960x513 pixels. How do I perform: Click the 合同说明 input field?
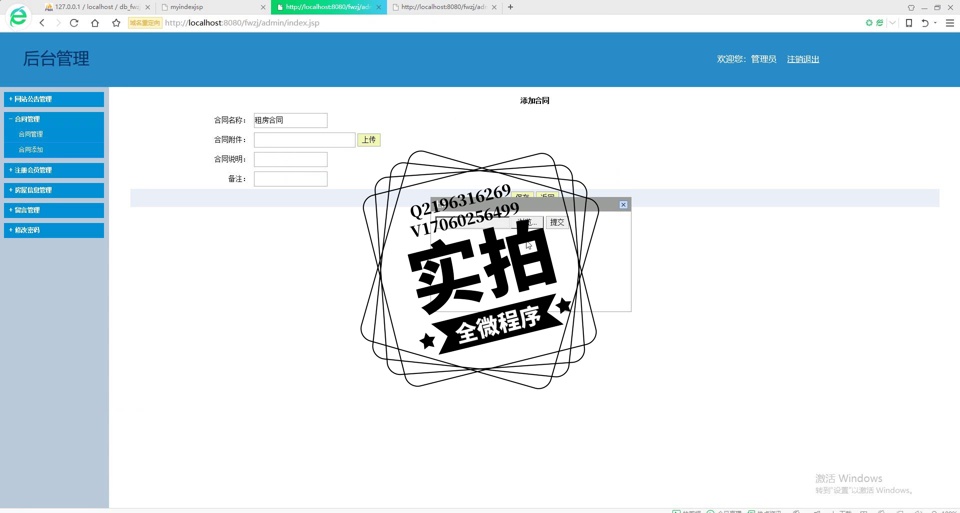coord(290,160)
